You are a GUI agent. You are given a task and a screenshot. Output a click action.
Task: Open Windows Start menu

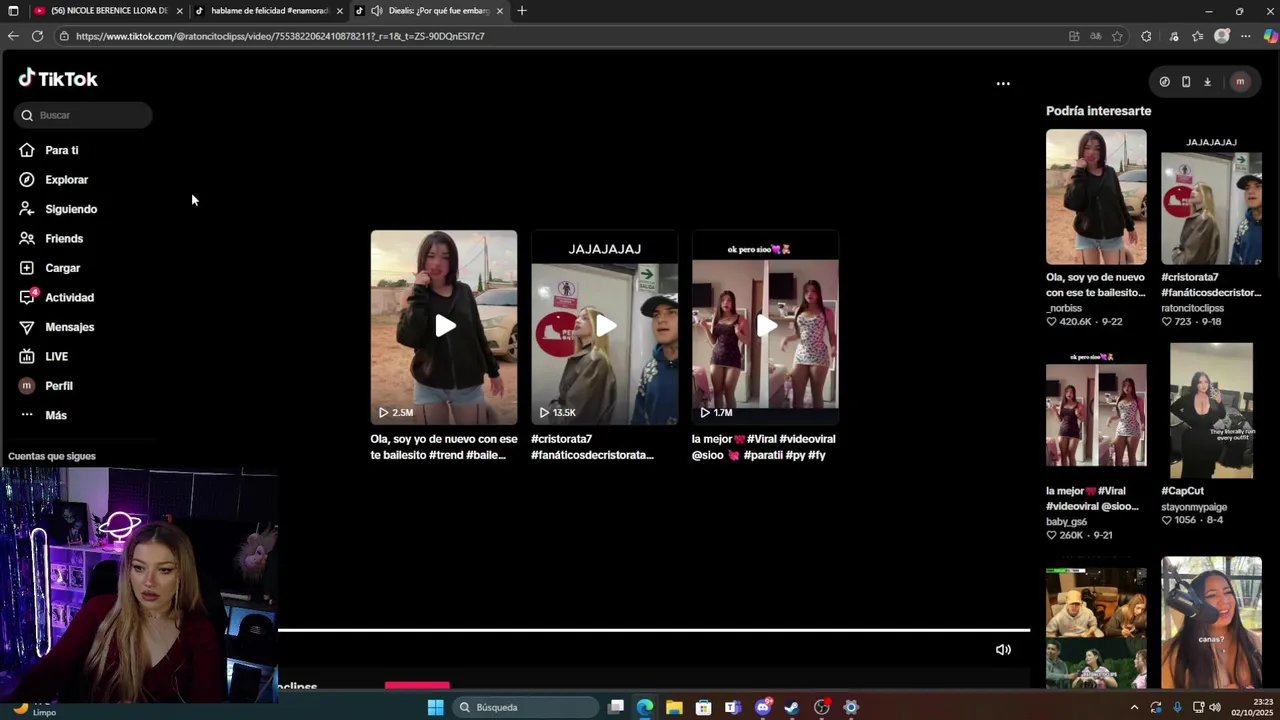tap(435, 707)
